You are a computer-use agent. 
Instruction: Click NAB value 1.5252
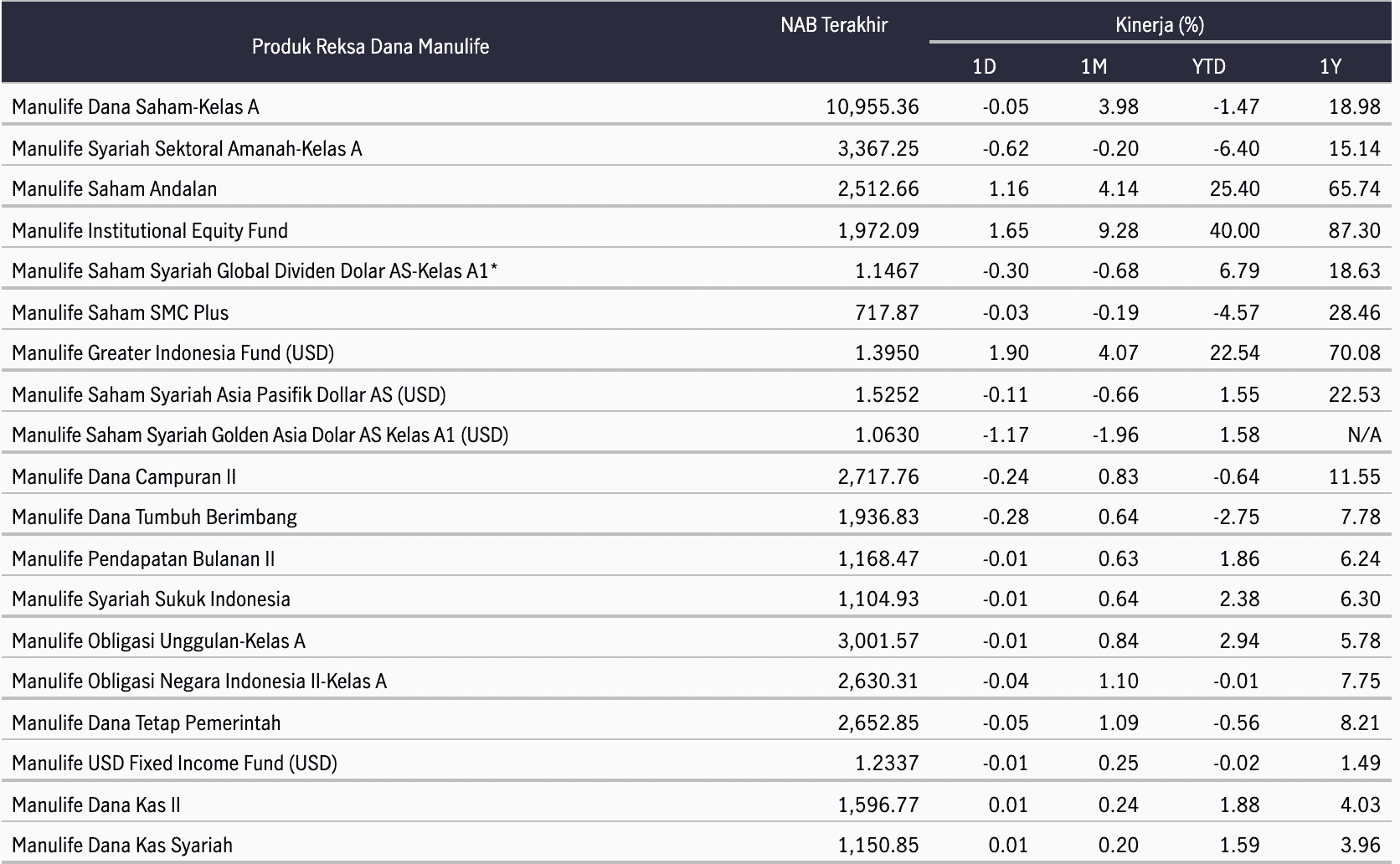pos(887,394)
